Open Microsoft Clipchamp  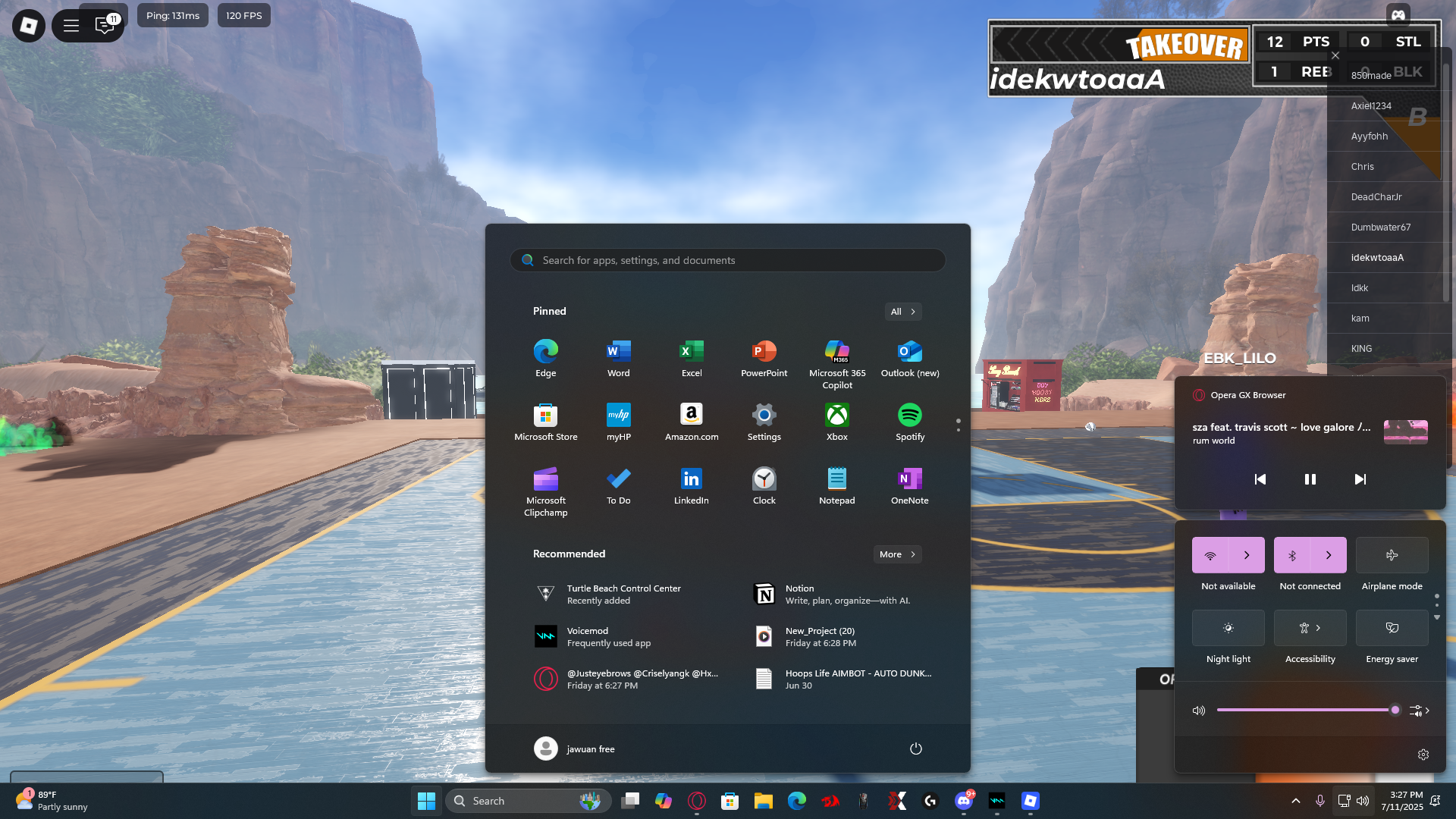545,491
